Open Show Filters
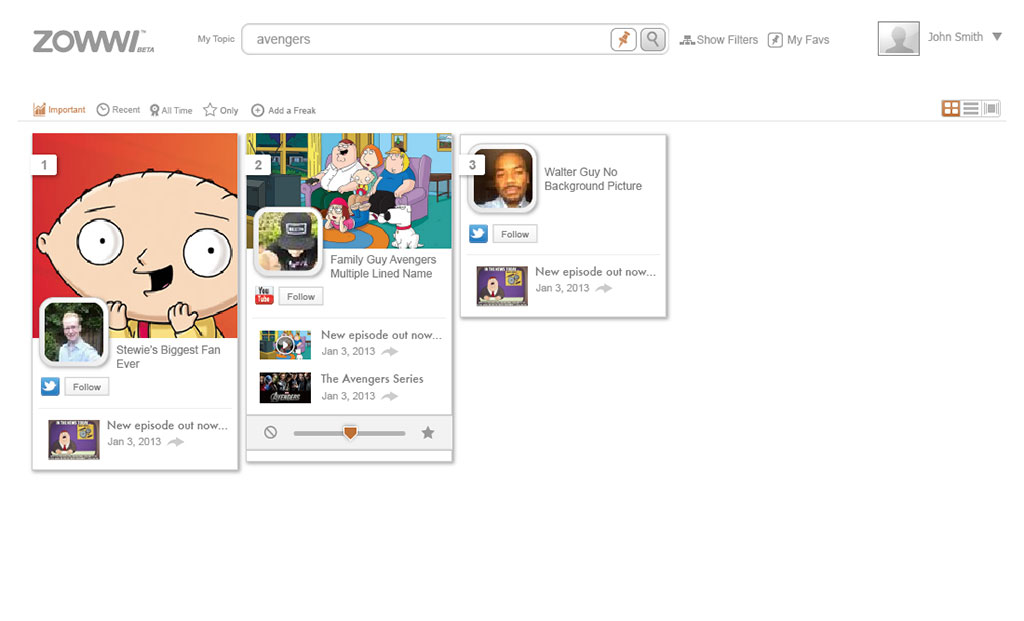This screenshot has width=1024, height=621. (x=718, y=40)
